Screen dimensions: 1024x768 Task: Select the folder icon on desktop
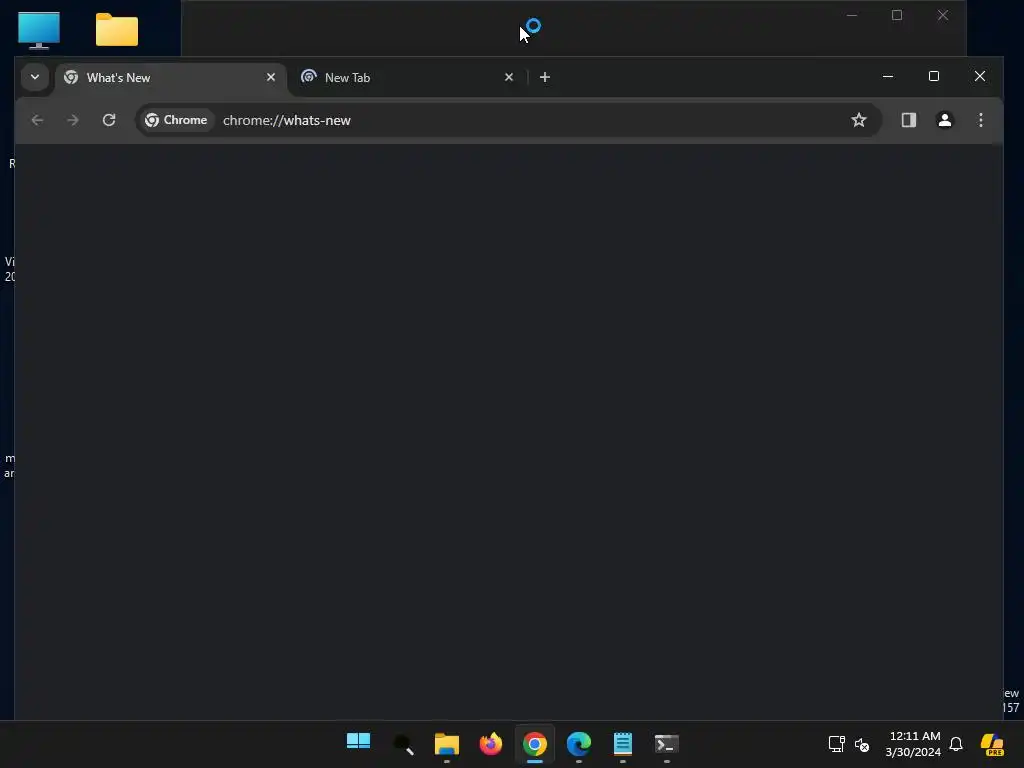pyautogui.click(x=117, y=30)
